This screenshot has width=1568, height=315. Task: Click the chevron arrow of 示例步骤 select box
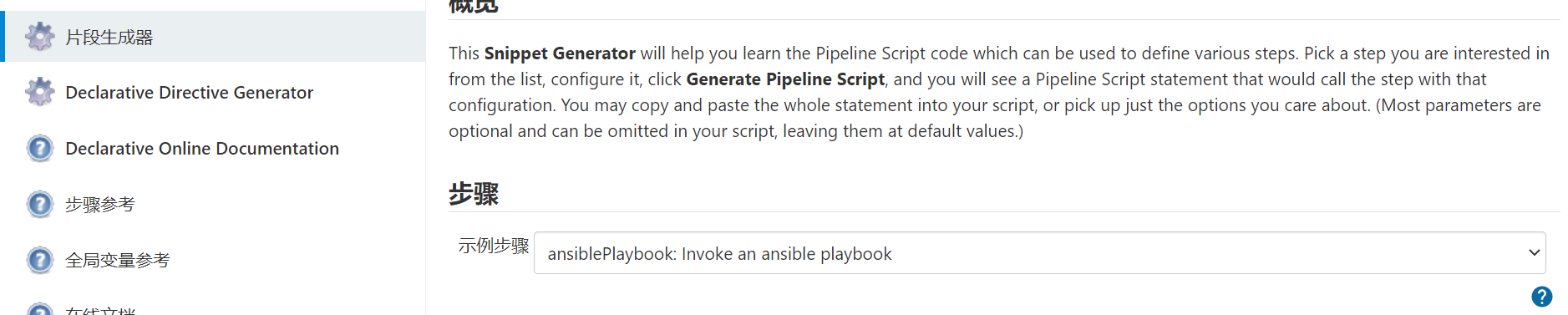pos(1534,252)
